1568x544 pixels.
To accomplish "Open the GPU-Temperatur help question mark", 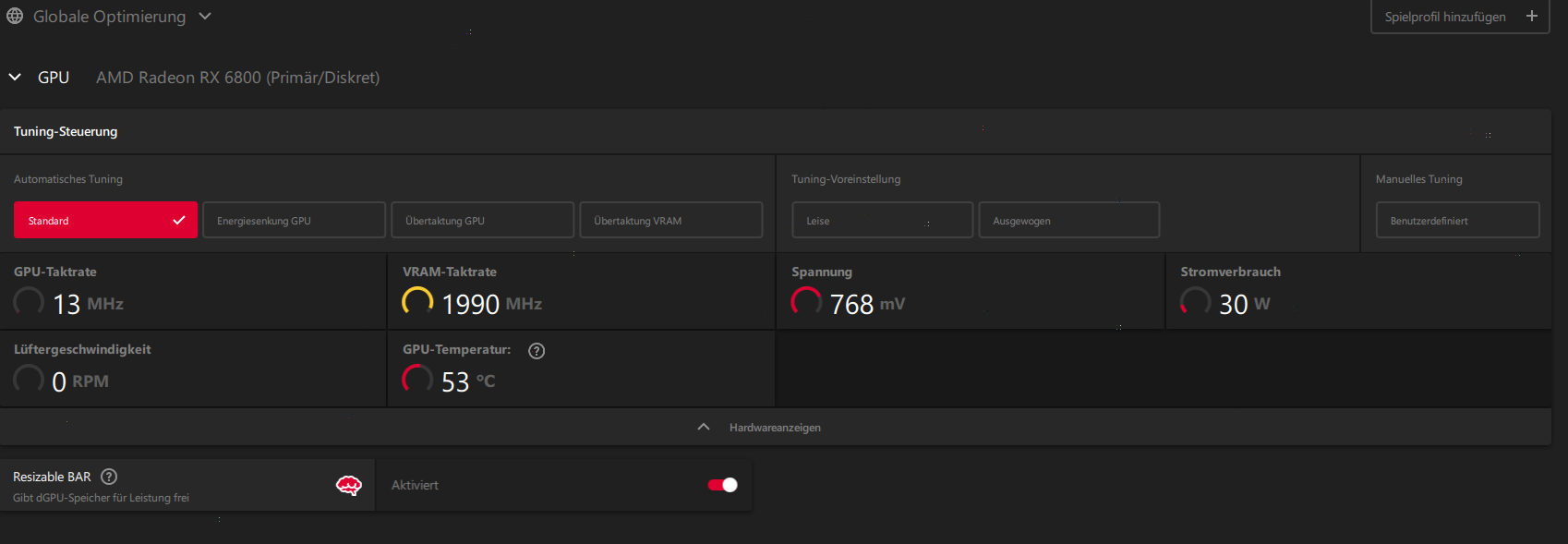I will tap(537, 350).
